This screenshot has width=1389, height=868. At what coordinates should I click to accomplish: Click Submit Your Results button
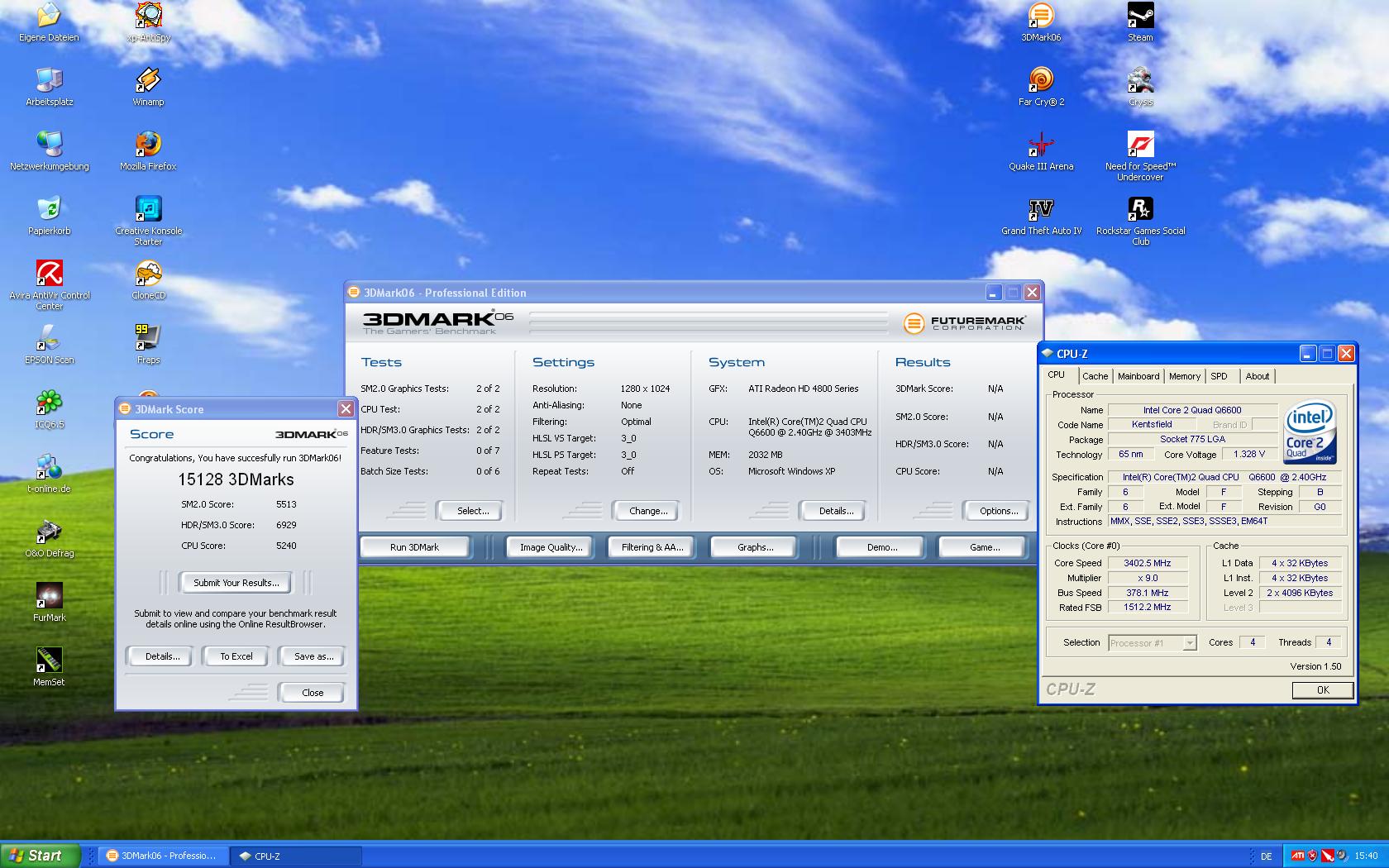point(236,583)
